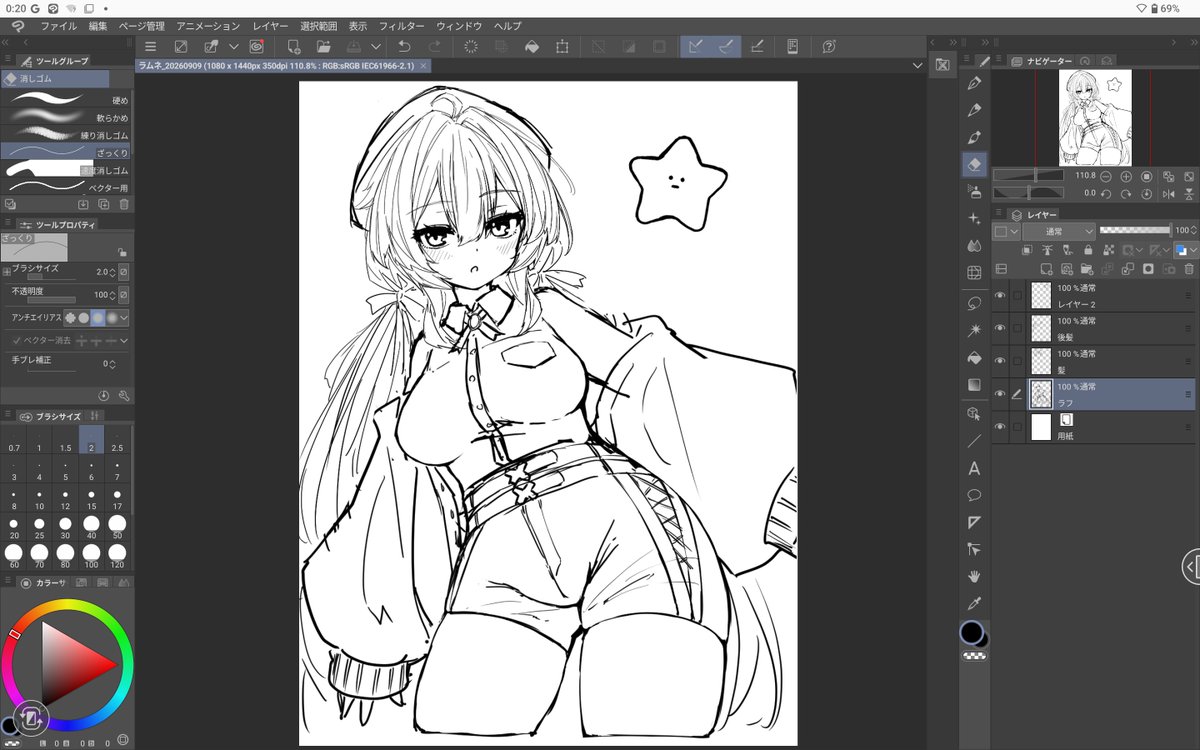Open the hamburger menu in the command bar
The image size is (1200, 750).
150,46
